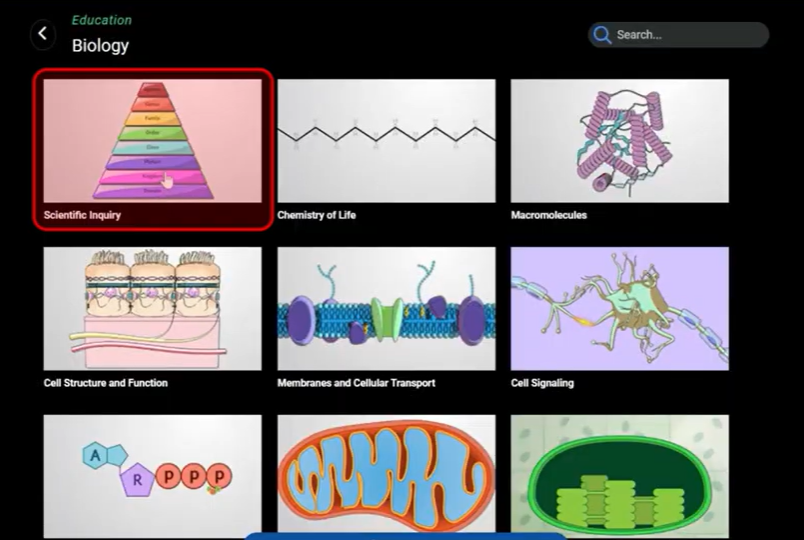The image size is (804, 540).
Task: Open the Chemistry of Life thumbnail
Action: pos(387,141)
